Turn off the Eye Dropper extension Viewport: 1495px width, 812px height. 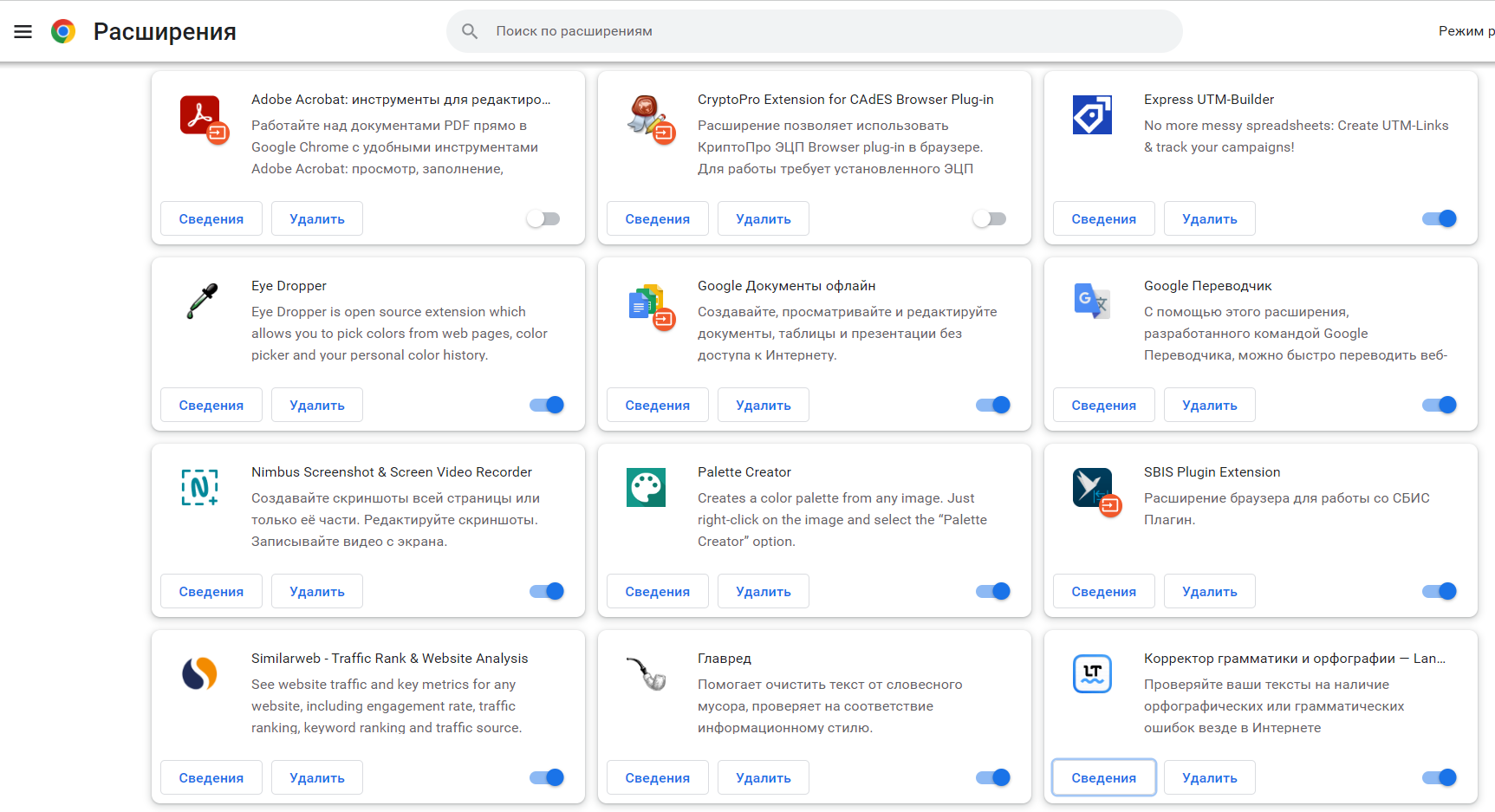(547, 405)
